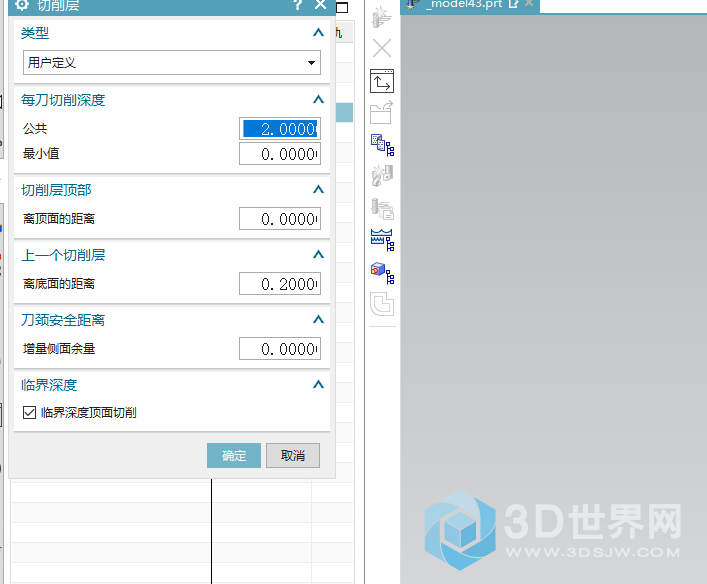Click the 增量侧面余量 input field
The width and height of the screenshot is (707, 584).
click(x=280, y=349)
